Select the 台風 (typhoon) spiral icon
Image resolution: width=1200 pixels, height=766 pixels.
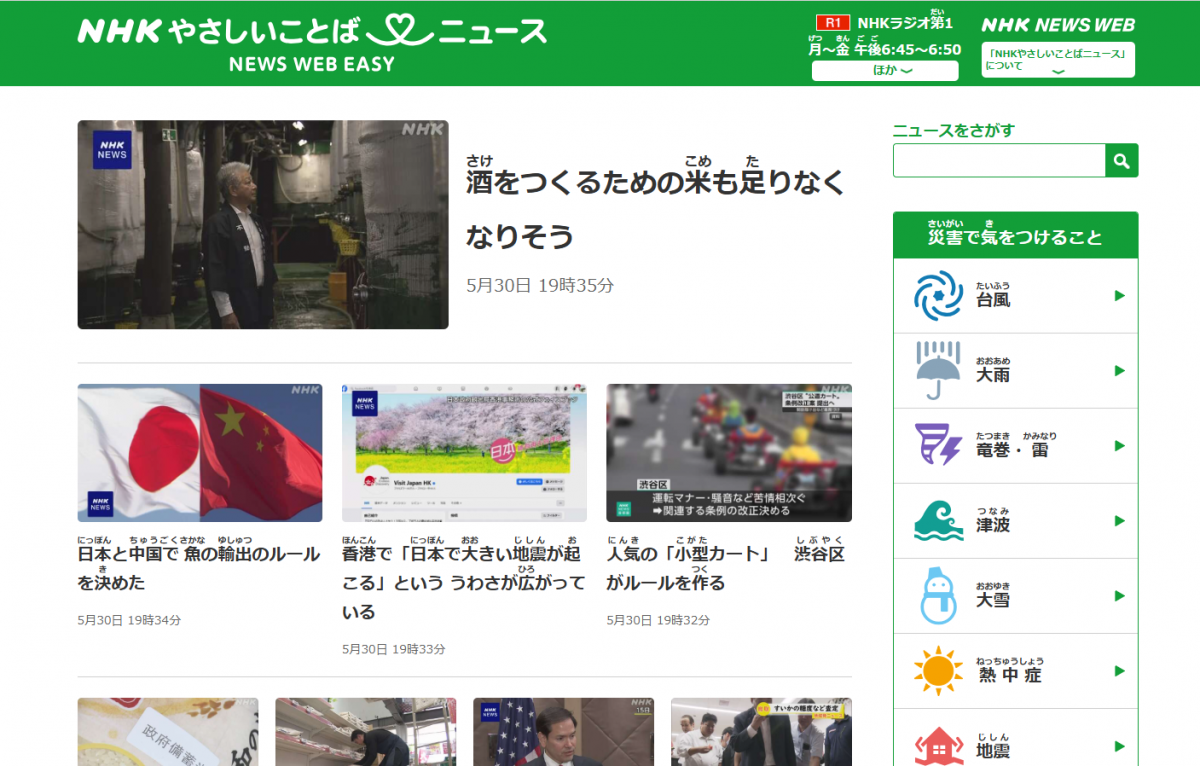click(x=937, y=295)
